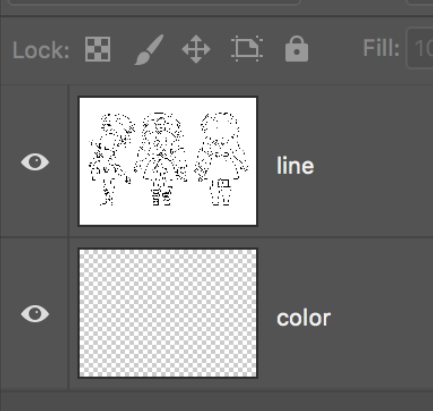Click the Fill label scrubby slider
Image resolution: width=433 pixels, height=411 pixels.
click(381, 48)
